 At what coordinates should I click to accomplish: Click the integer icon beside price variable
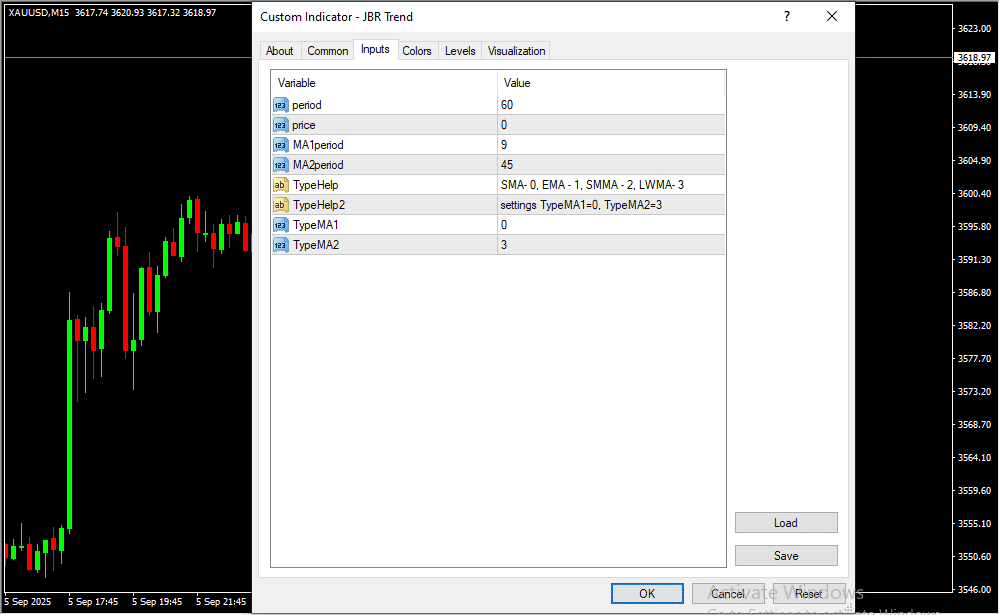click(x=280, y=125)
